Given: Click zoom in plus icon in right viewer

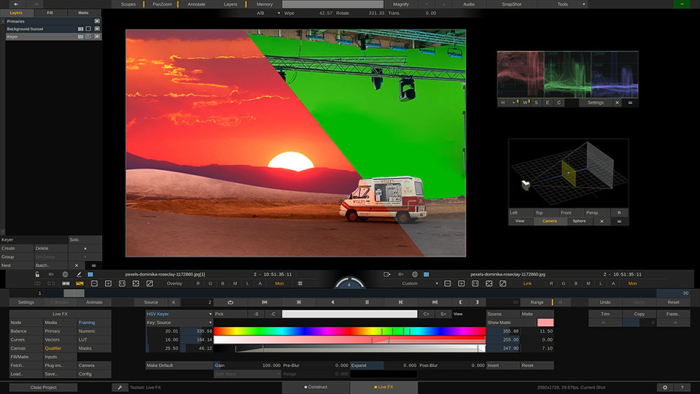Looking at the screenshot, I should click(461, 284).
